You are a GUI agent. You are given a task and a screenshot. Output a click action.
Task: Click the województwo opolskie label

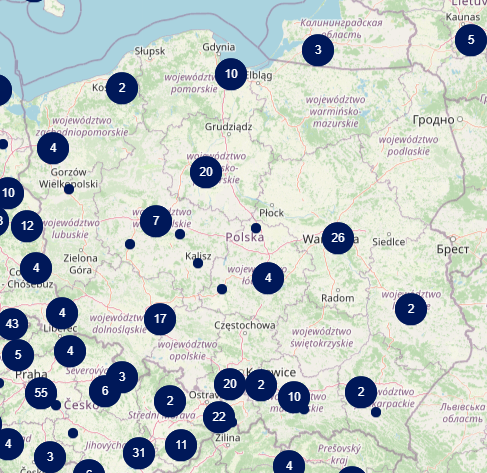pyautogui.click(x=188, y=350)
